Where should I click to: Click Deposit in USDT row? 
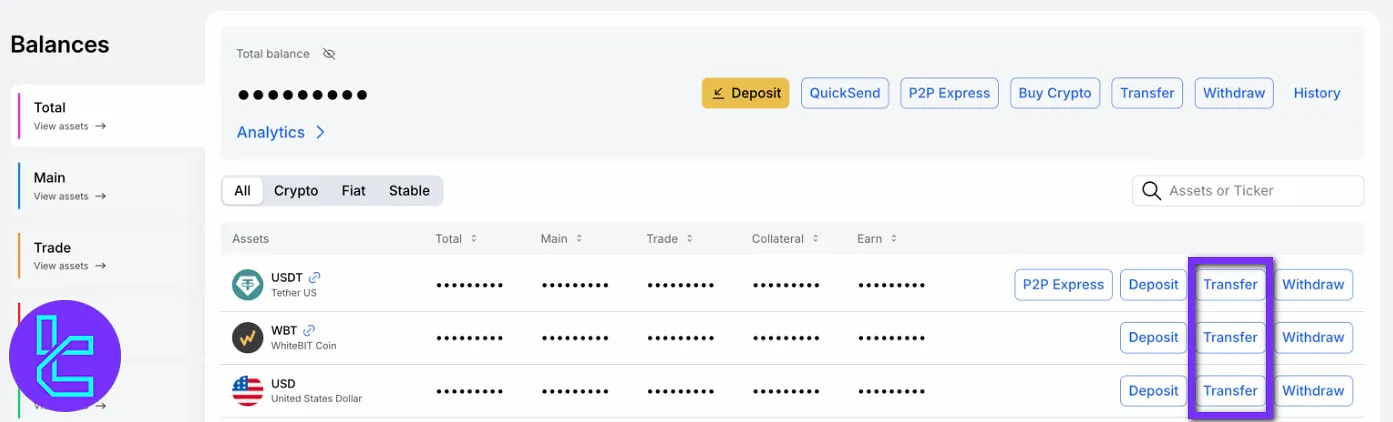click(1153, 285)
